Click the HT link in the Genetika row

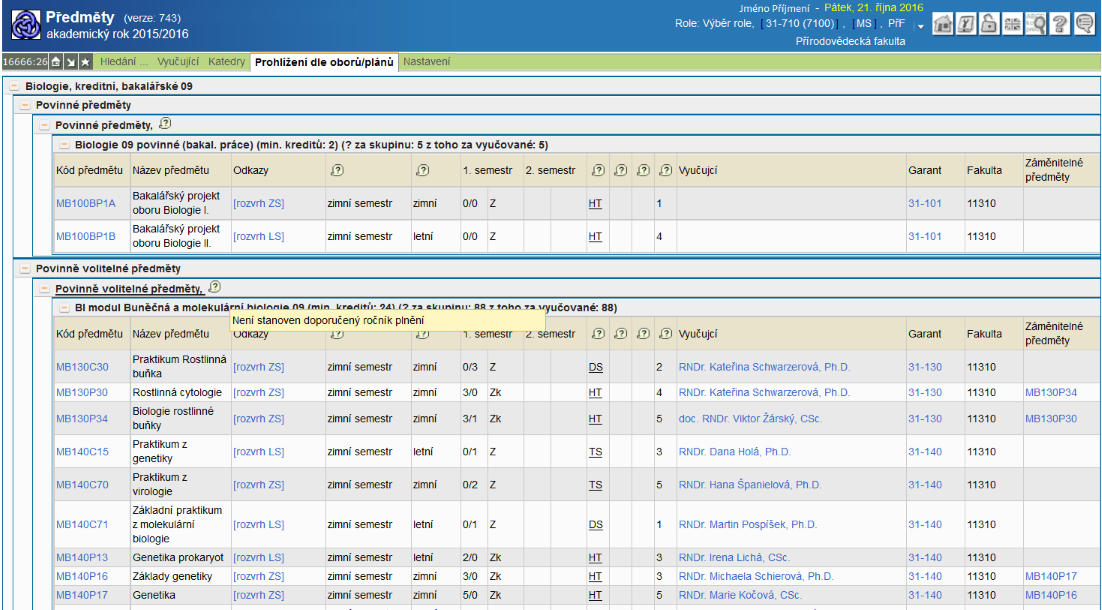pyautogui.click(x=595, y=595)
